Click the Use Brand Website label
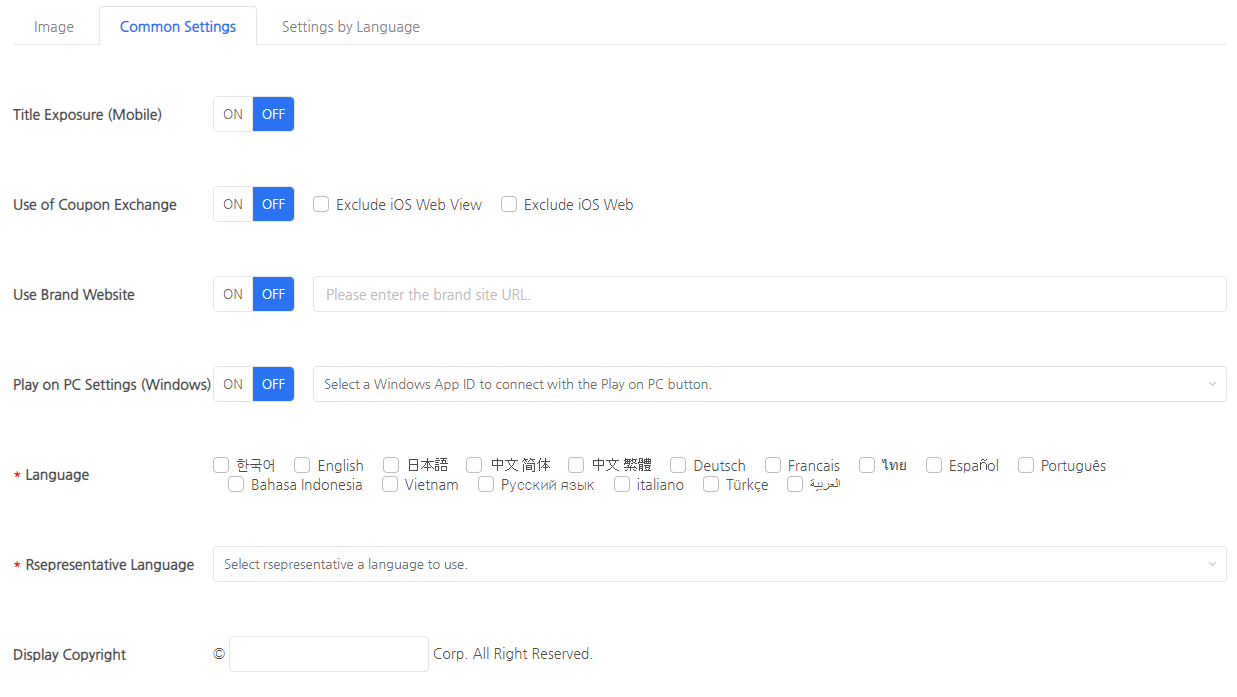This screenshot has width=1237, height=697. tap(74, 295)
